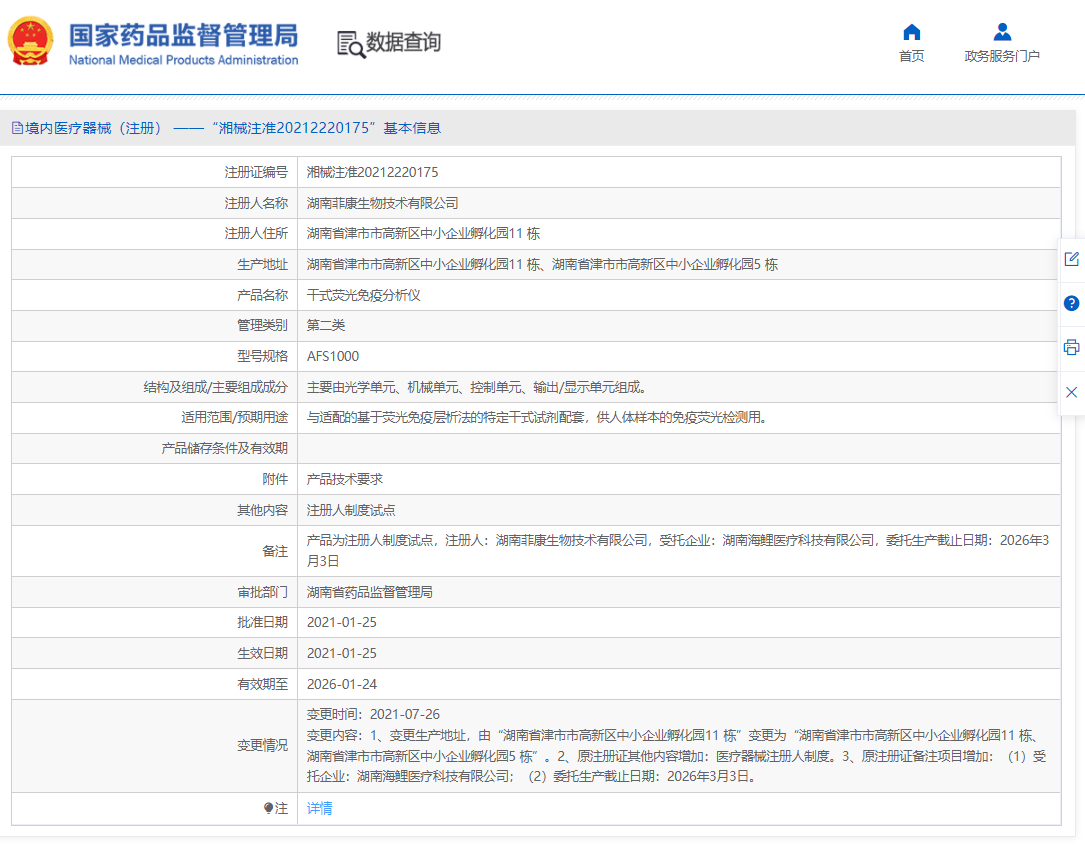Print the page using the printer icon
1085x854 pixels.
[x=1071, y=347]
